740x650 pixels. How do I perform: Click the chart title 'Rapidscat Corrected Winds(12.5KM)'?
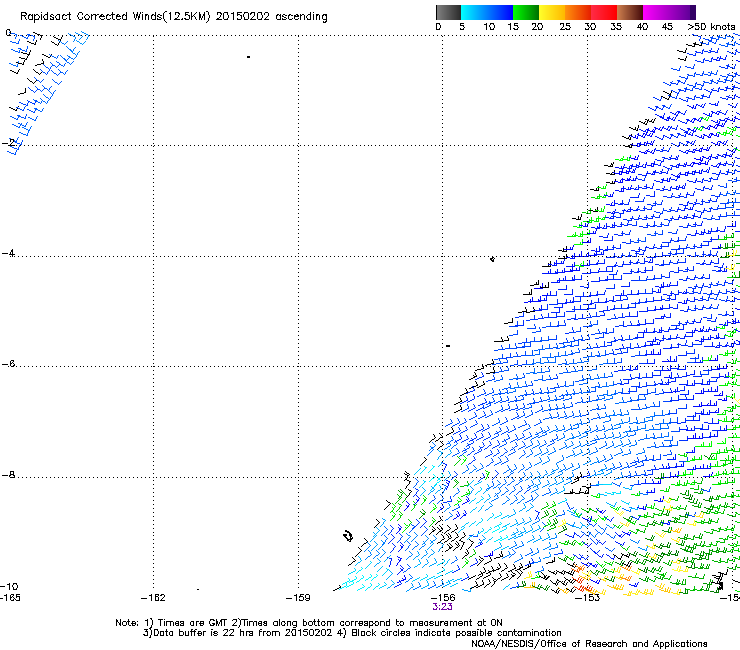click(x=115, y=17)
